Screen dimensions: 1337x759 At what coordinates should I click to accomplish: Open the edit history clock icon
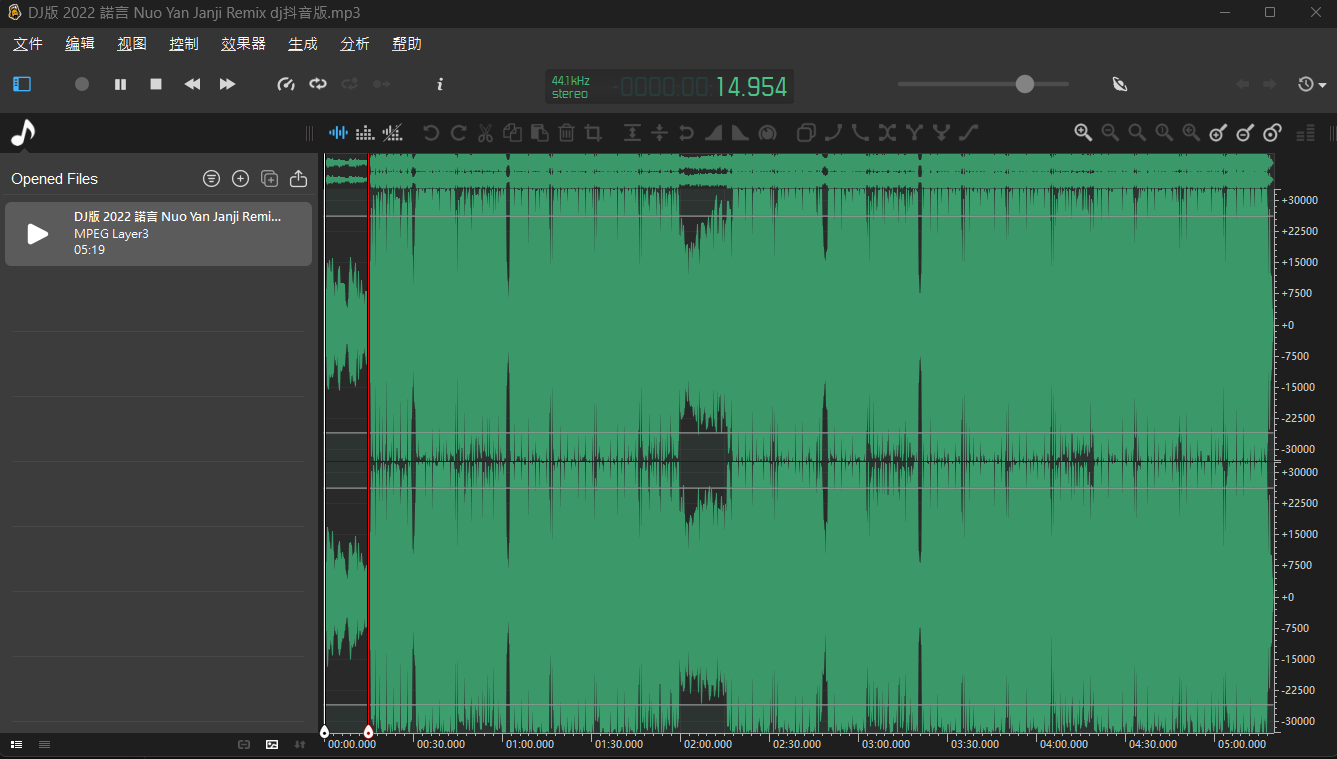tap(1306, 85)
